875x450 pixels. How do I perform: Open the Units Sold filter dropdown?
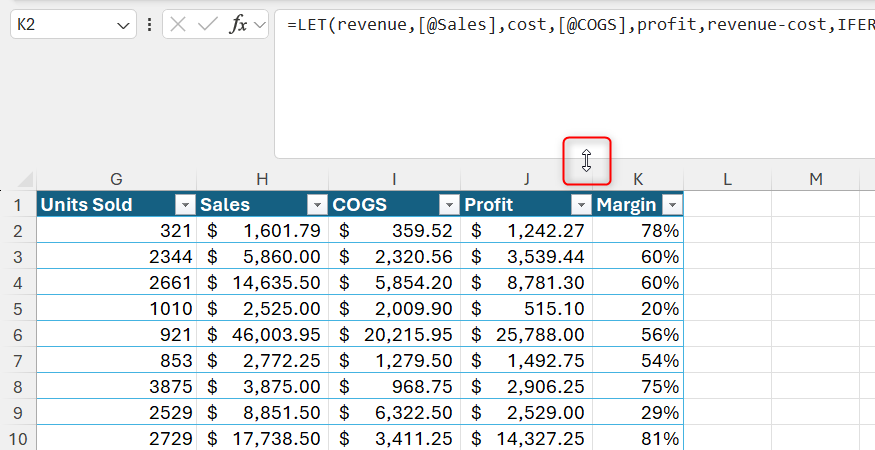(x=185, y=205)
